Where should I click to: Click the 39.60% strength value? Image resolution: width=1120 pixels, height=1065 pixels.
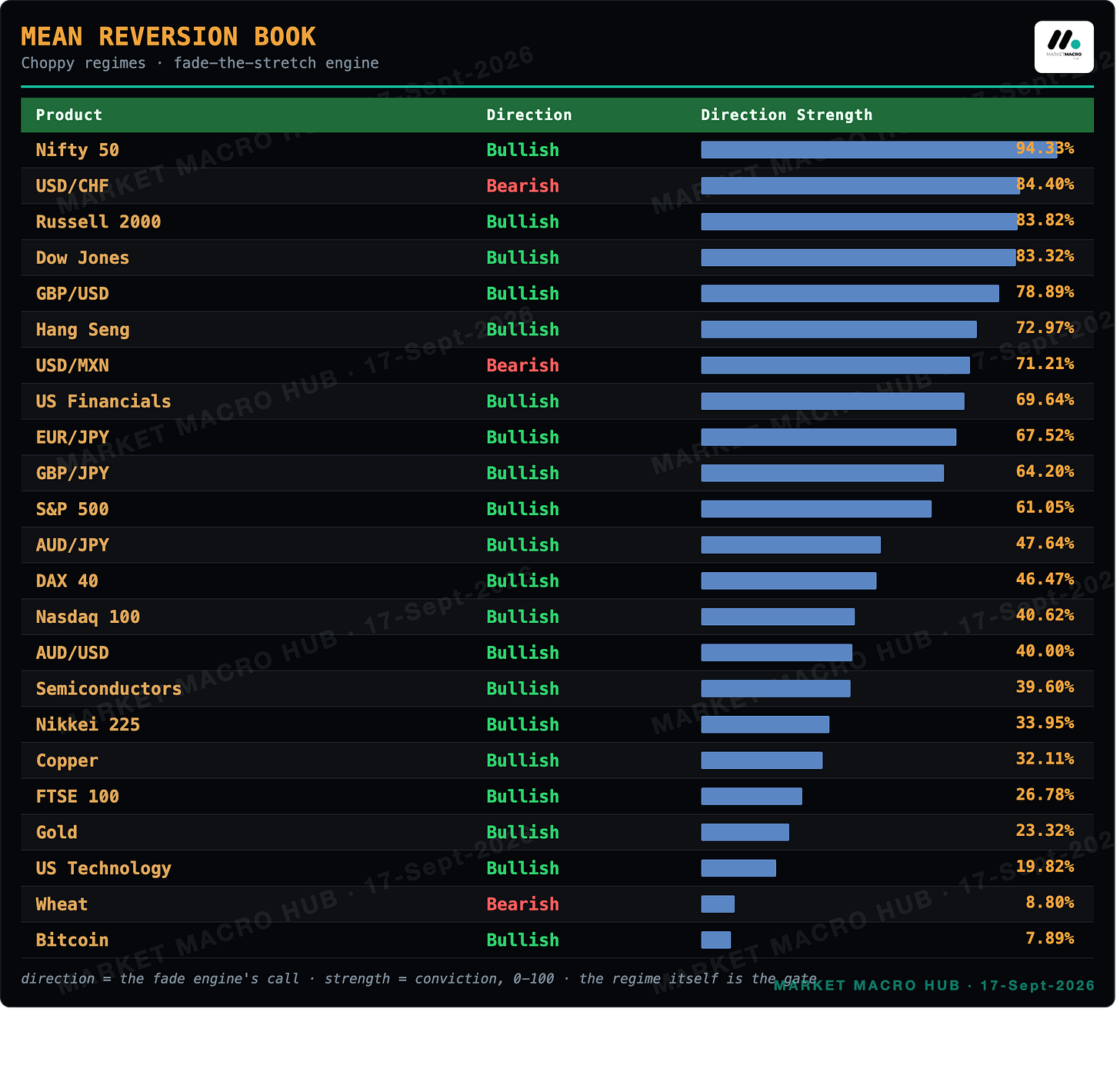[1045, 687]
